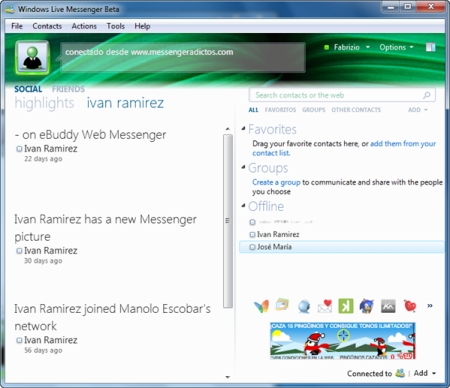Image resolution: width=450 pixels, height=388 pixels.
Task: Click status icon beside Ivan Ramirez in Offline list
Action: tap(252, 235)
